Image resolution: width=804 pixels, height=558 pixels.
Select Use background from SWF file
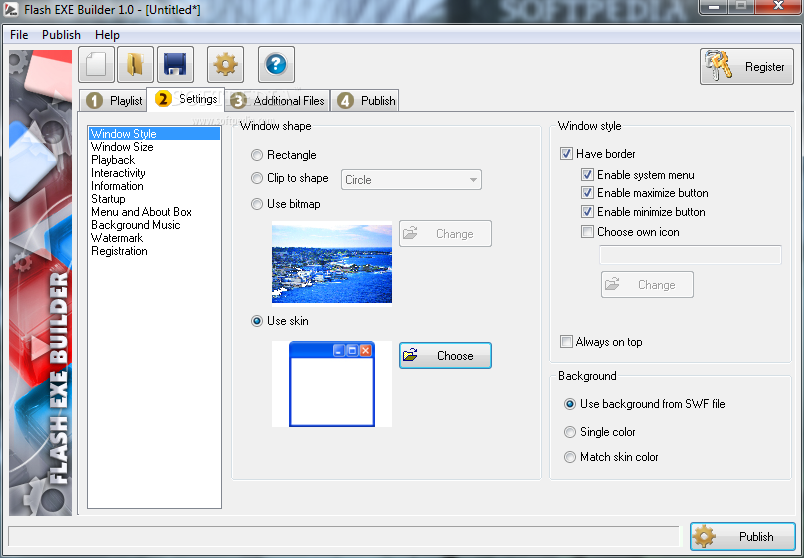click(x=645, y=404)
